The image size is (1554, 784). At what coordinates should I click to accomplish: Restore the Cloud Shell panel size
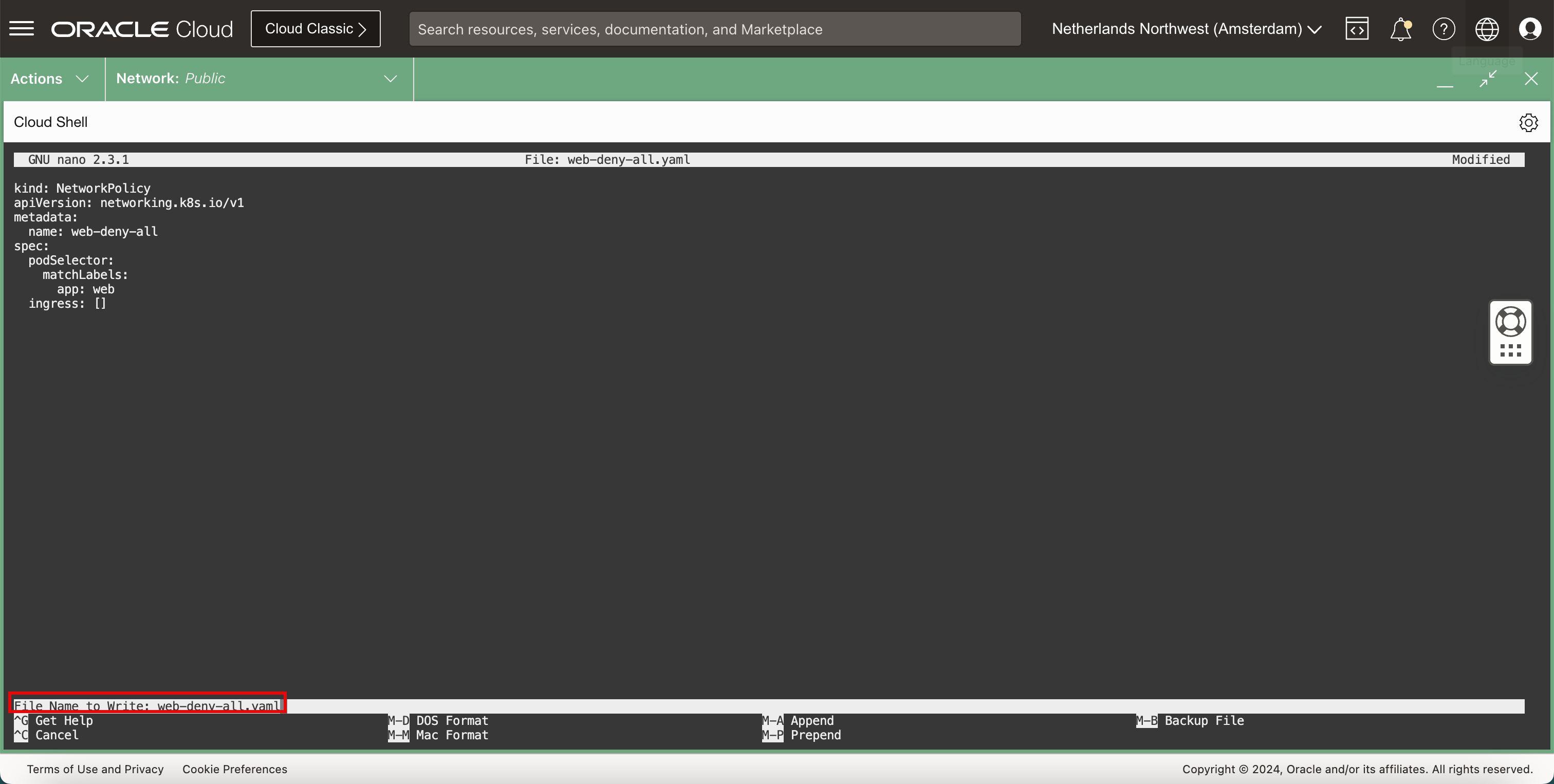(x=1488, y=79)
